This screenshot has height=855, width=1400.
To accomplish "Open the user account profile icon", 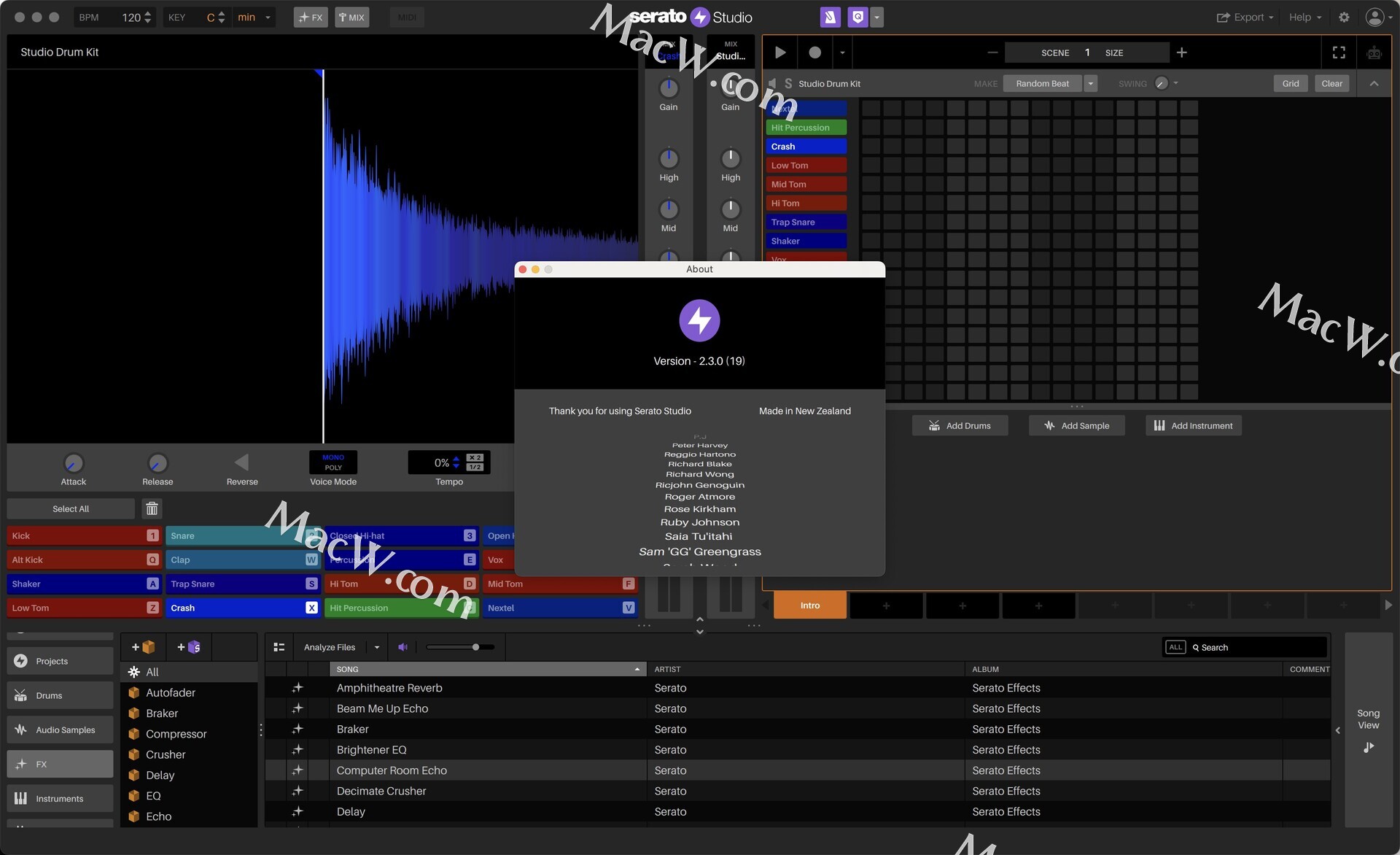I will click(x=1374, y=18).
